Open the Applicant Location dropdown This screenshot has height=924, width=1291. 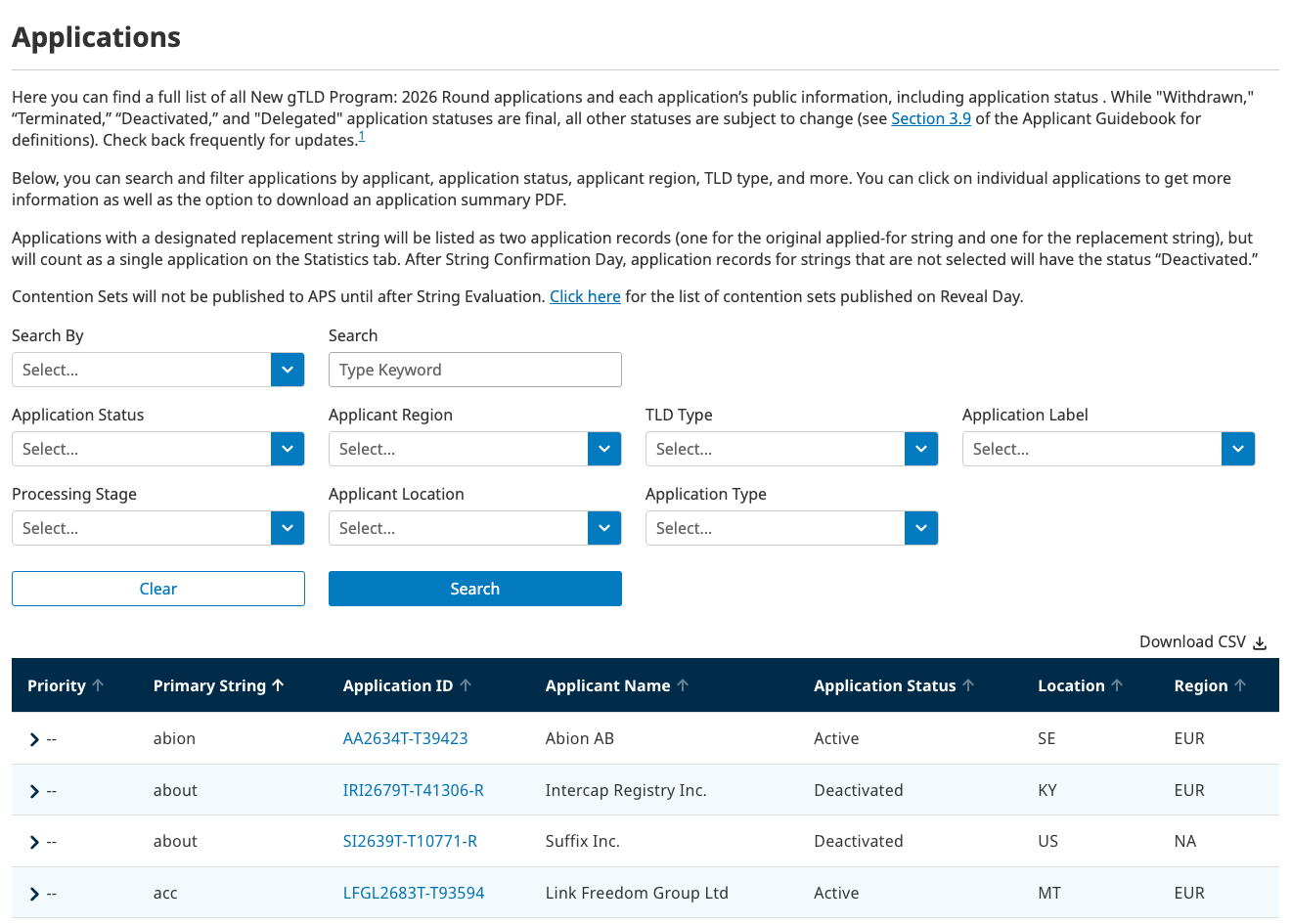pos(475,528)
